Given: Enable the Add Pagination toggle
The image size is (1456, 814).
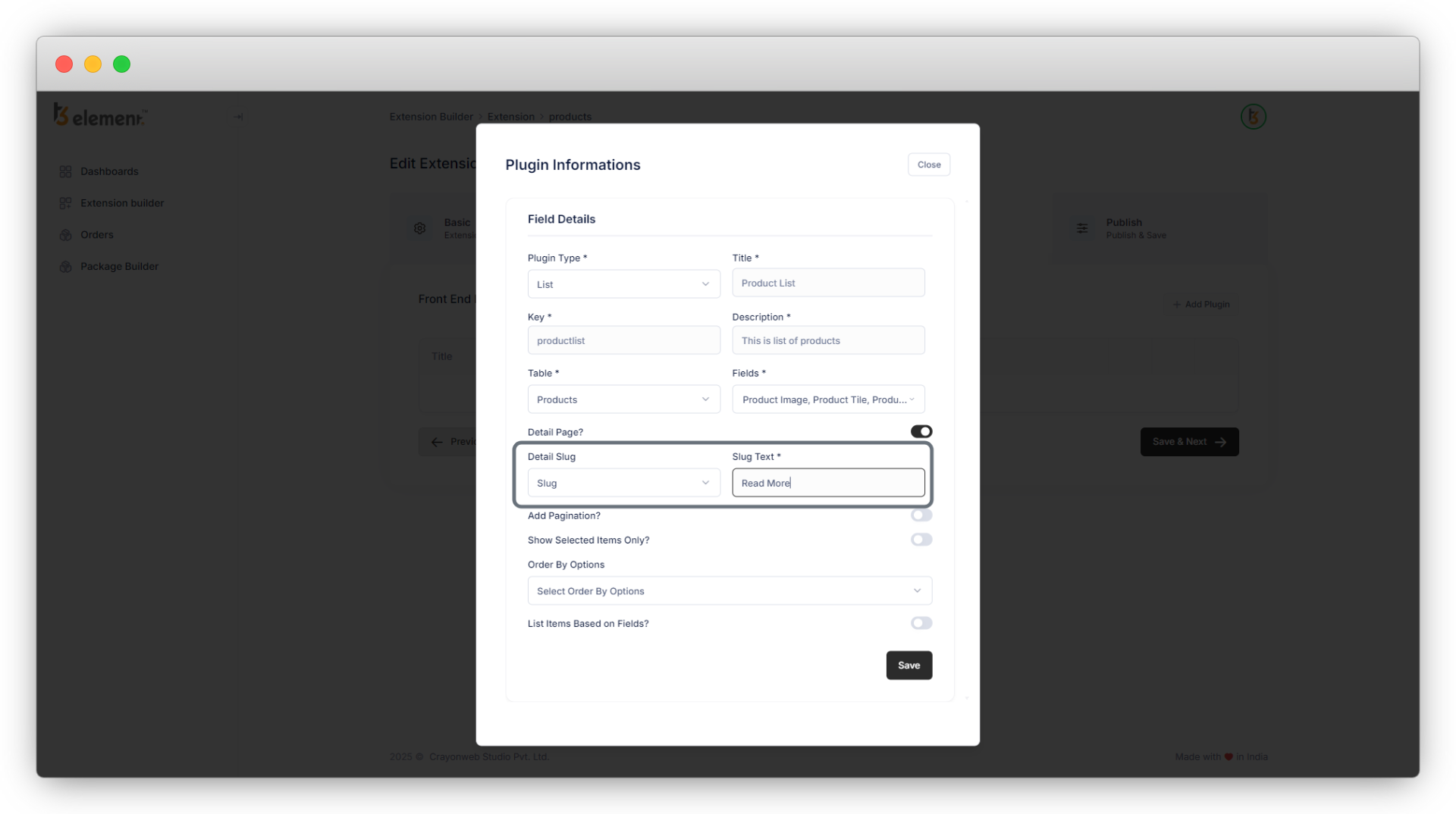Looking at the screenshot, I should point(921,515).
